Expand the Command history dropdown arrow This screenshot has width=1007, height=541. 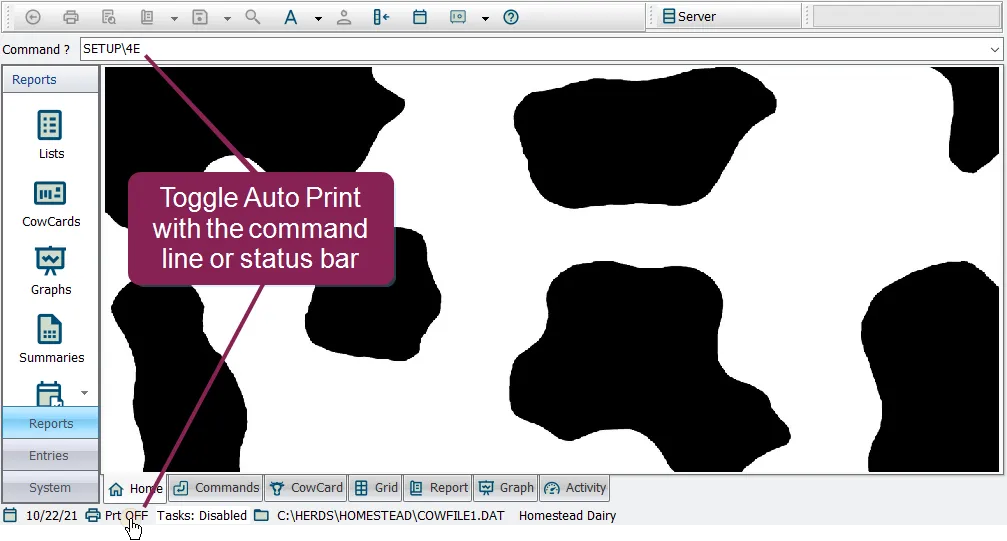point(995,49)
